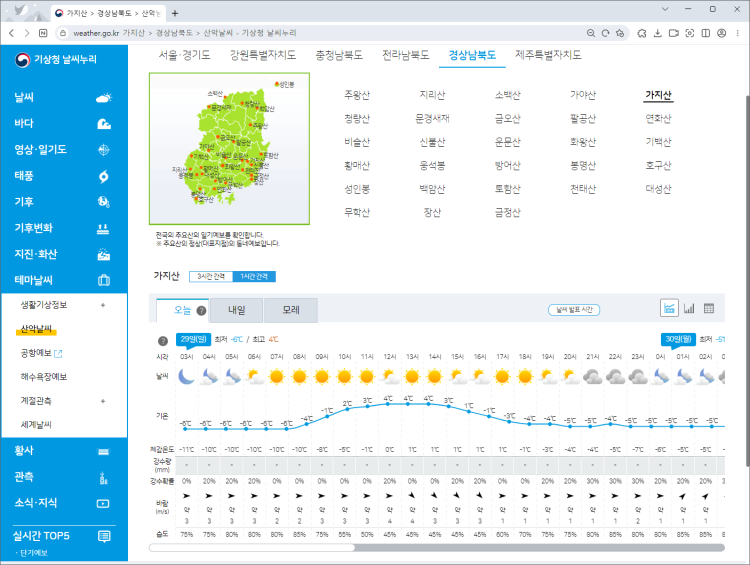Viewport: 750px width, 565px height.
Task: Click the page vertical scrollbar
Action: (x=748, y=281)
